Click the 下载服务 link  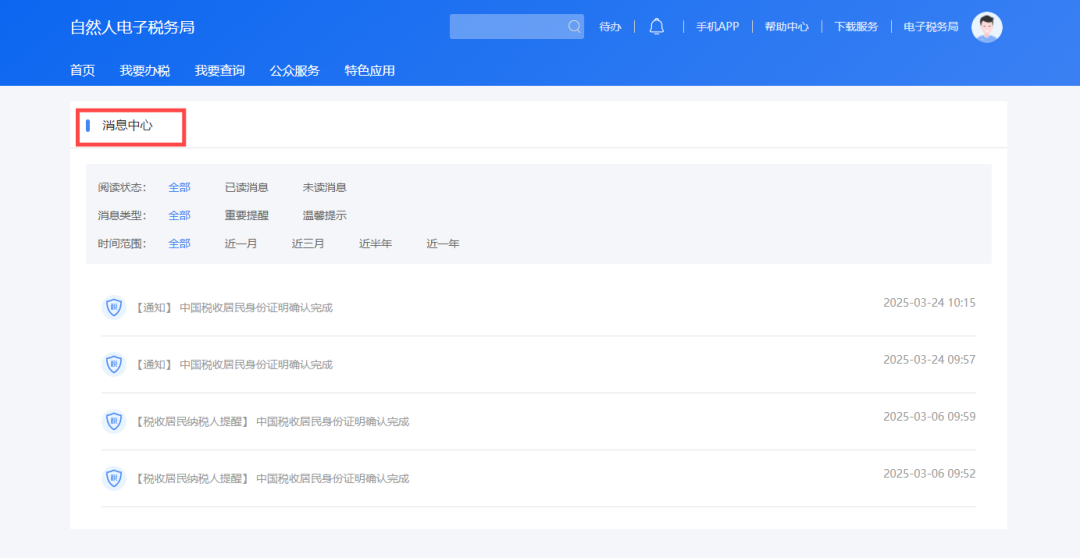coord(856,27)
